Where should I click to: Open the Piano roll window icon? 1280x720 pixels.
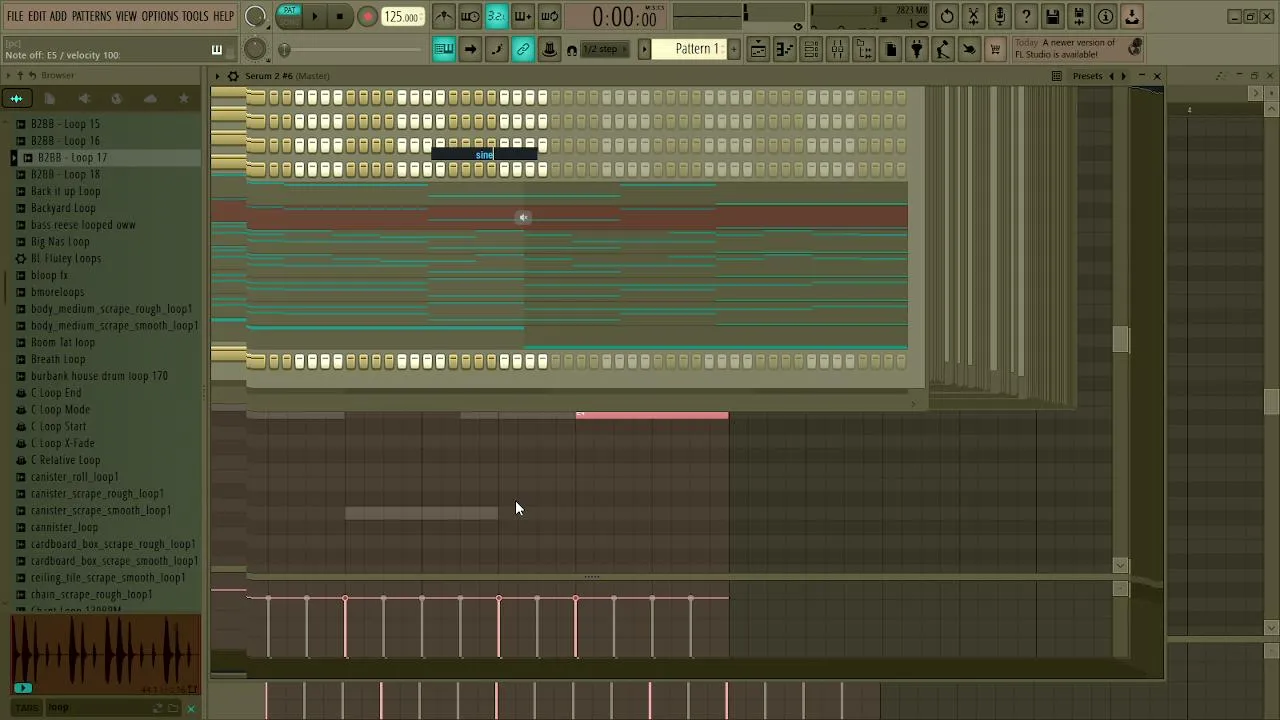coord(785,49)
